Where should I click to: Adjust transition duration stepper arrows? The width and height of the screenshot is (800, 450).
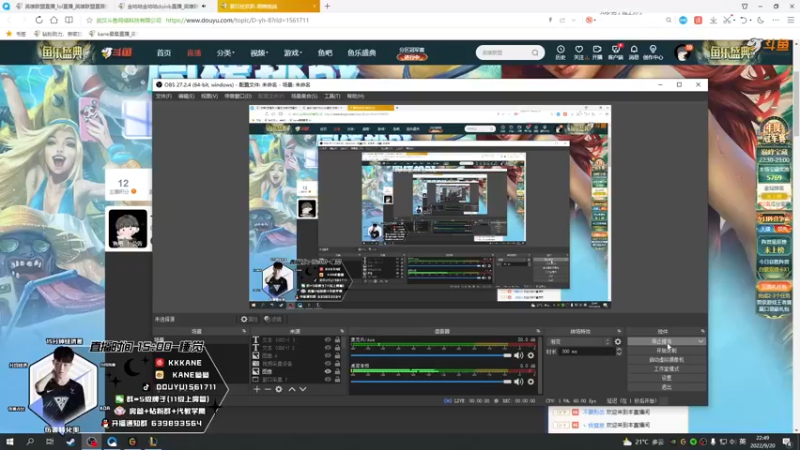coord(619,352)
